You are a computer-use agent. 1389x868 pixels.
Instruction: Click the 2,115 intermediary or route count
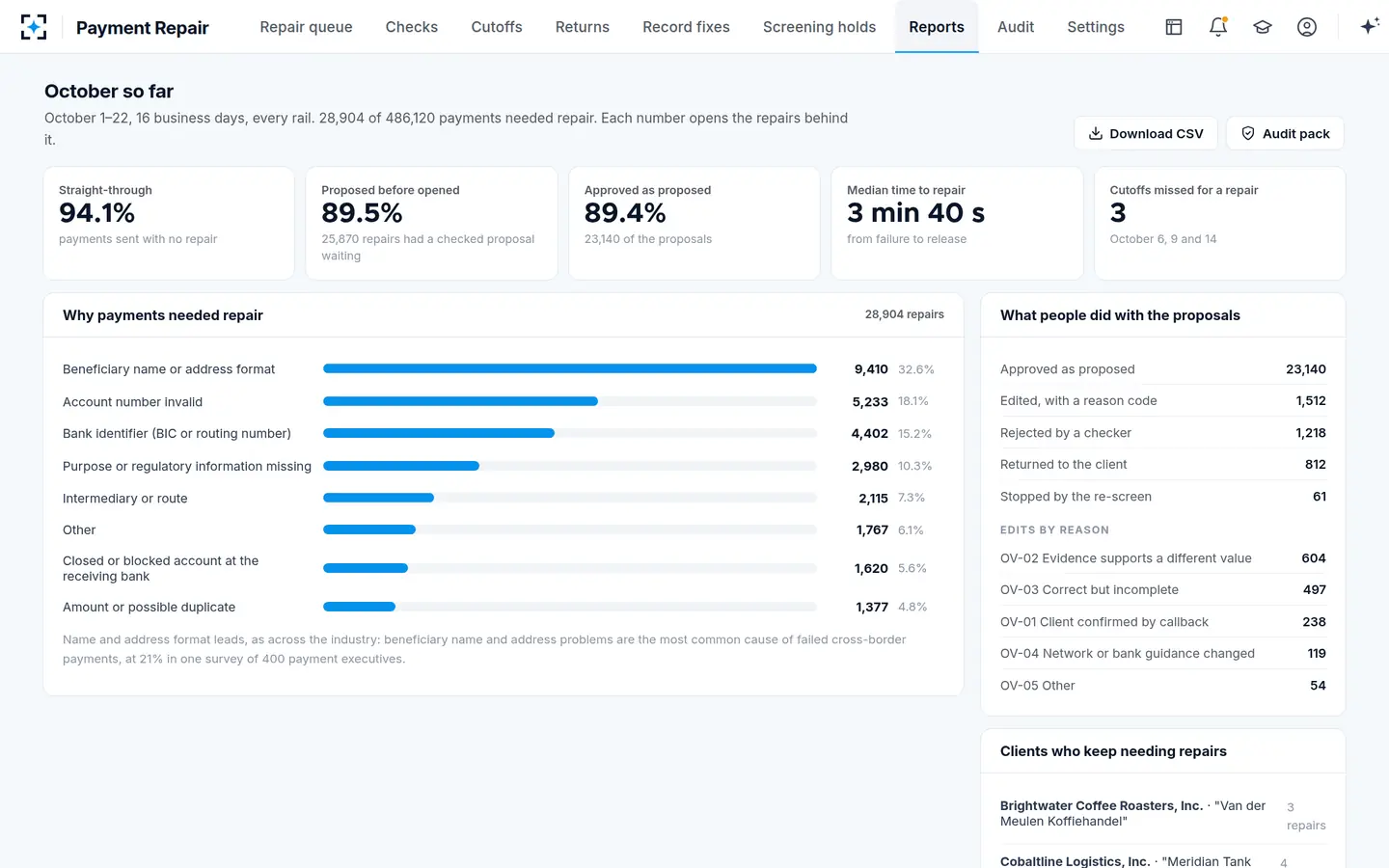point(873,498)
